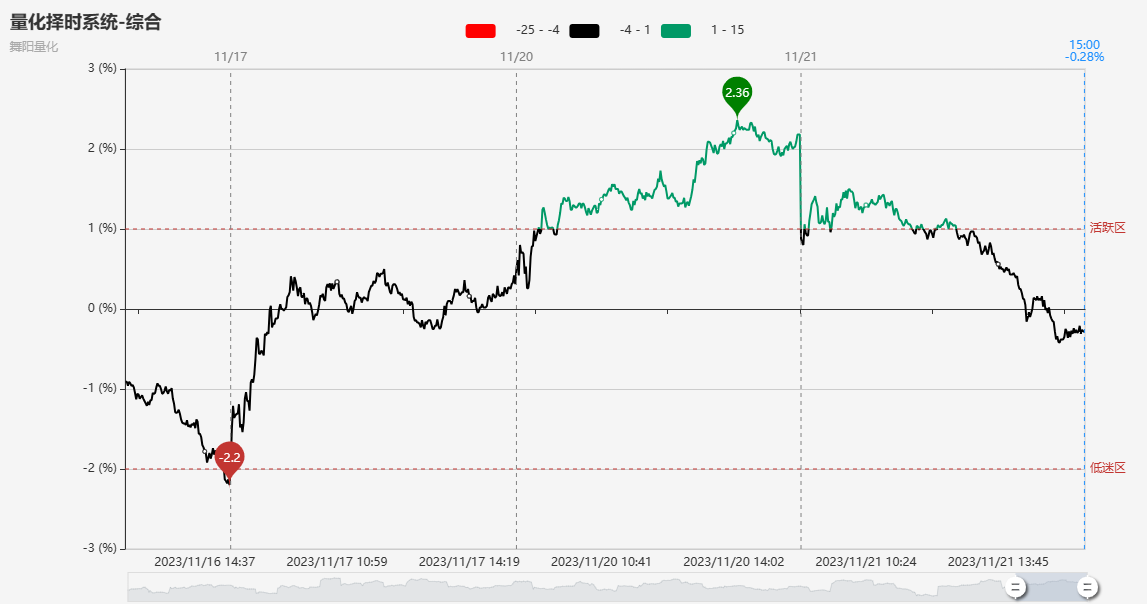
Task: Click the 2023/11/20 10:41 axis label
Action: coord(601,562)
